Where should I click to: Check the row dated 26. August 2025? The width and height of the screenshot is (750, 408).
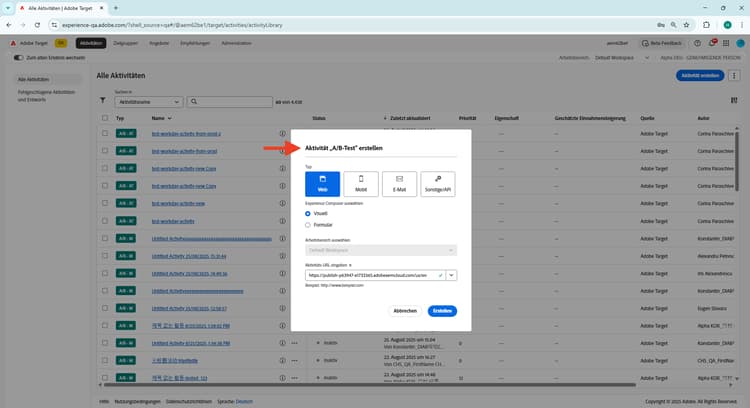(x=105, y=343)
